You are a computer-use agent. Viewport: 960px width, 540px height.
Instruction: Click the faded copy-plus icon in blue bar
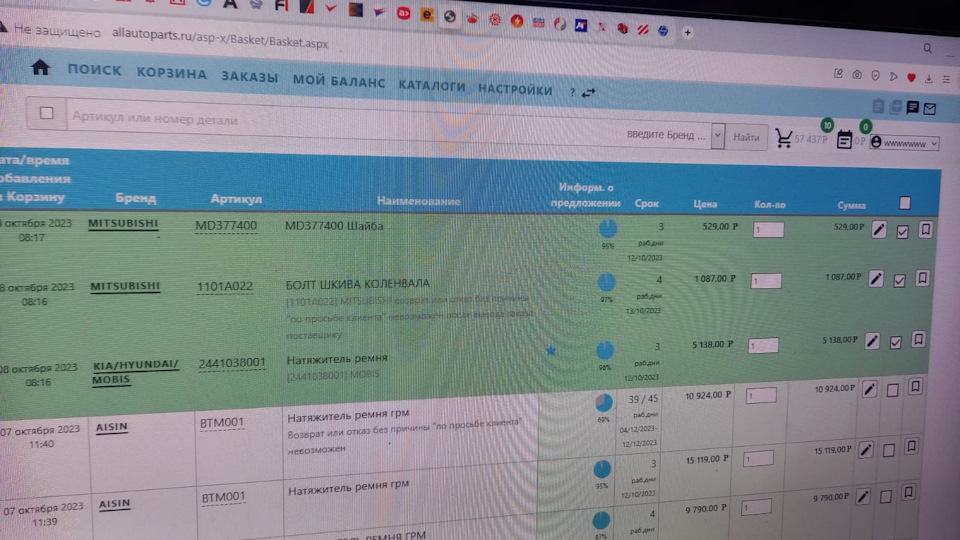tap(895, 107)
